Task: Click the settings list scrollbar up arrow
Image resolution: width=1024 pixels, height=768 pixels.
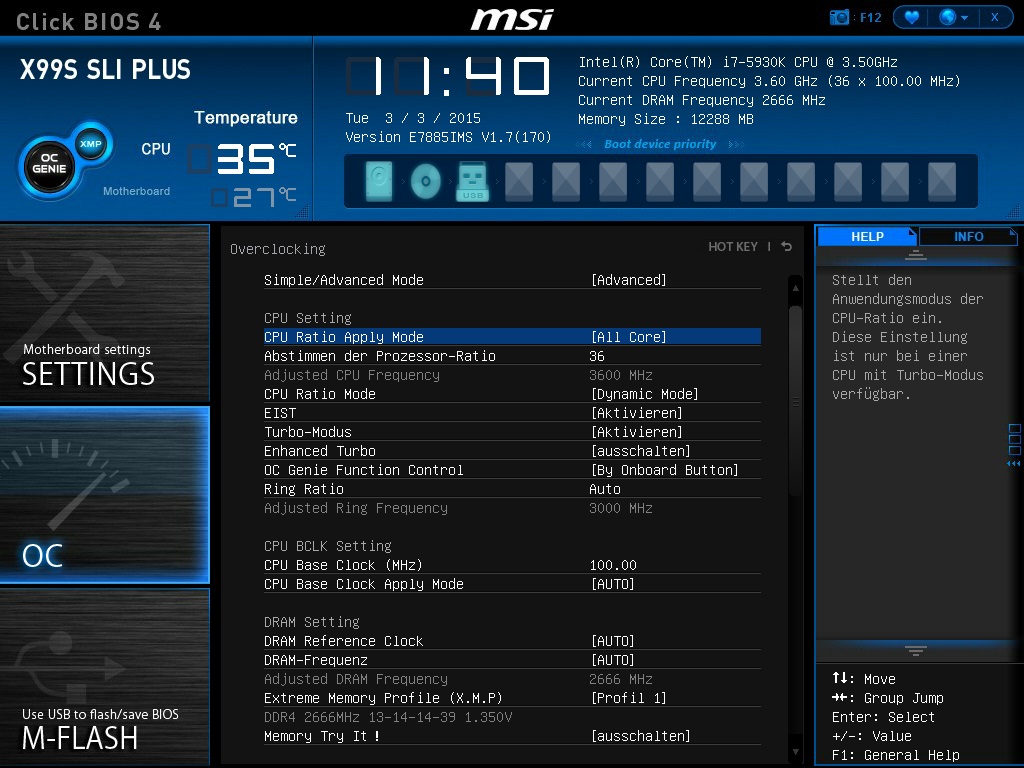Action: [795, 287]
